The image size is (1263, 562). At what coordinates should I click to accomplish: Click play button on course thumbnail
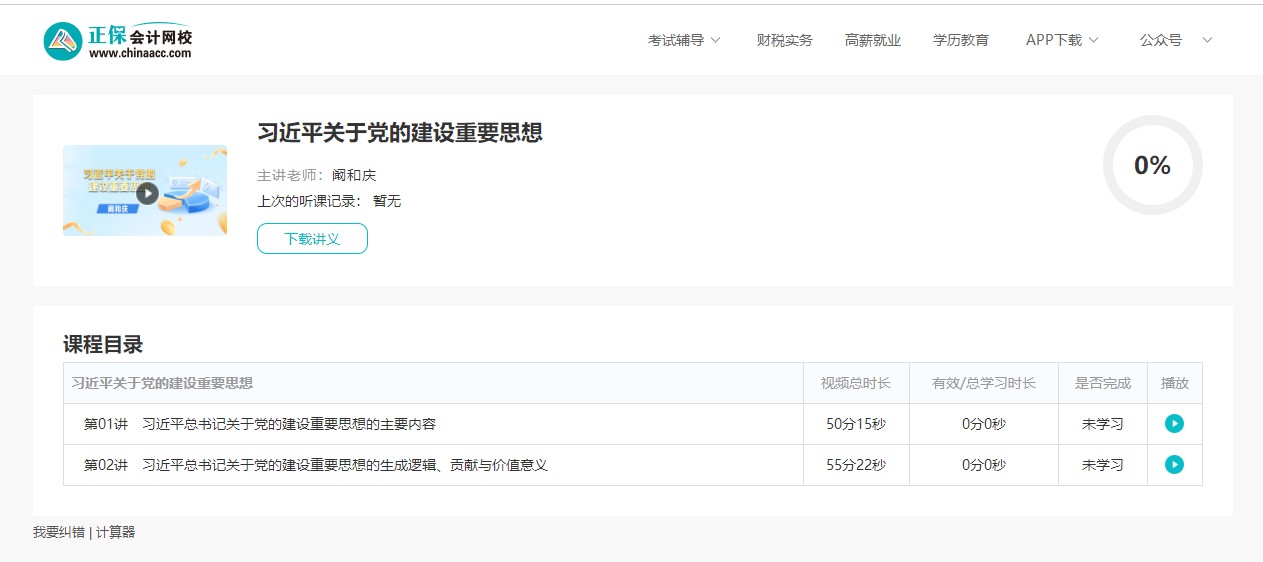pyautogui.click(x=147, y=193)
